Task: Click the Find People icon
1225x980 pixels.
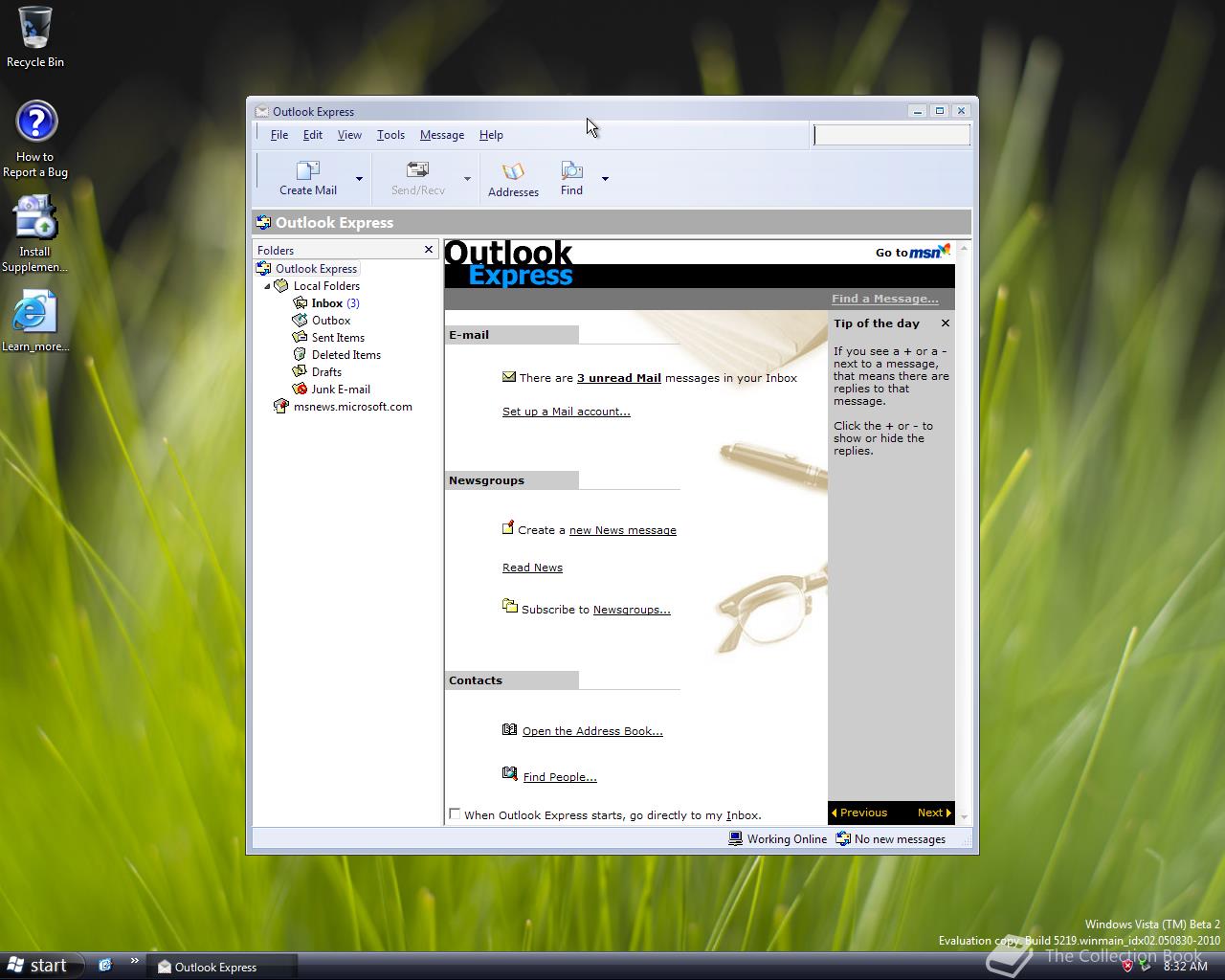Action: [x=510, y=774]
